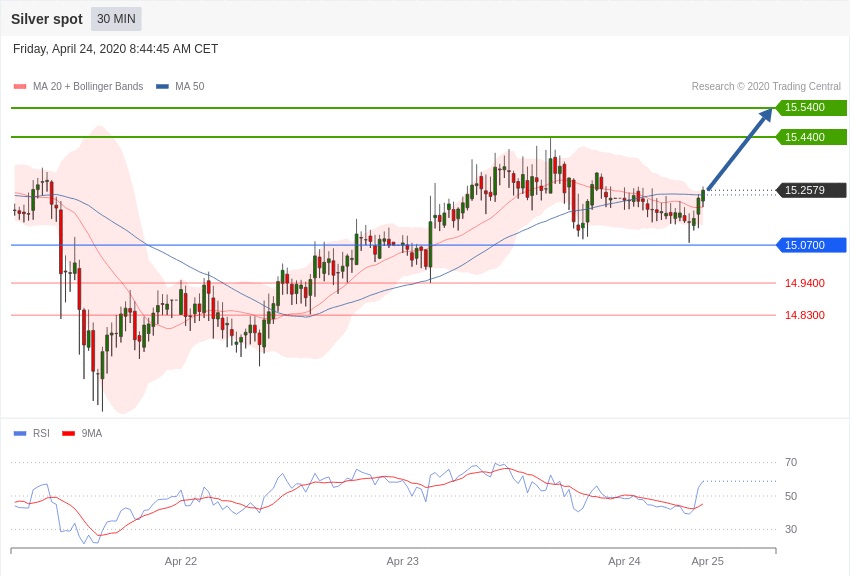The height and width of the screenshot is (576, 850).
Task: Click the 15.0700 pivot price tag
Action: tap(811, 245)
